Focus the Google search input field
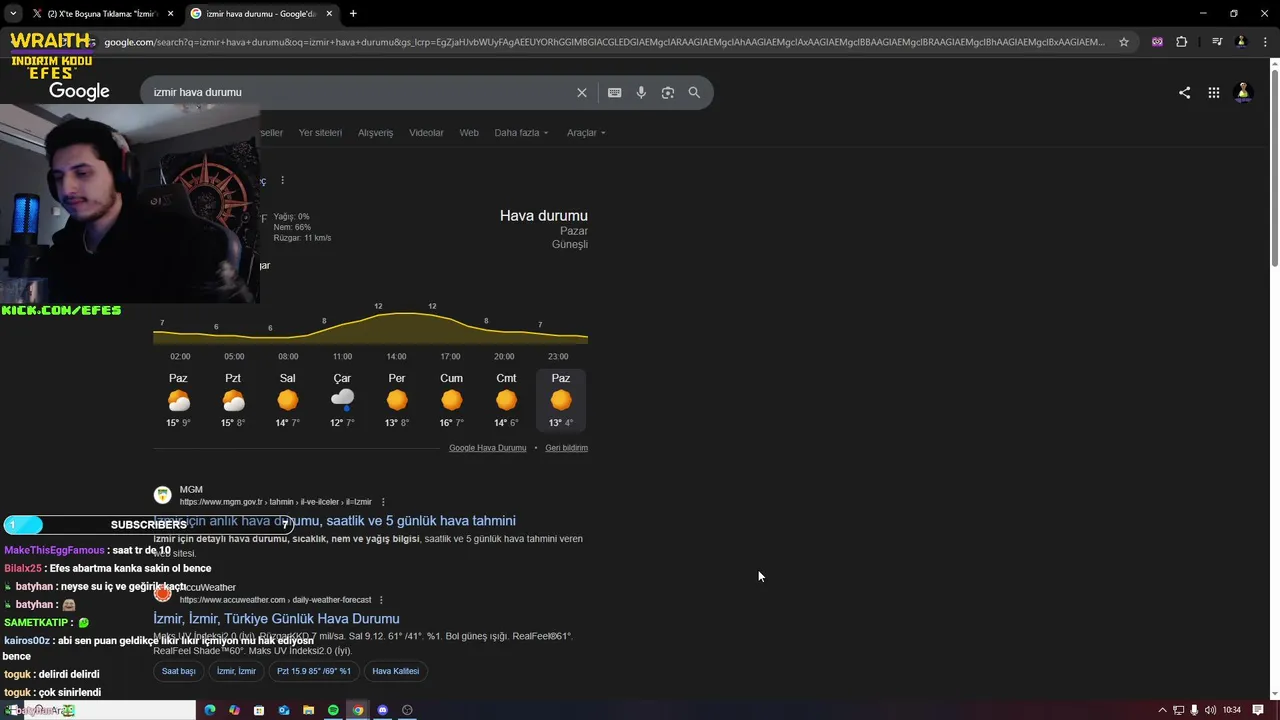Image resolution: width=1280 pixels, height=720 pixels. click(360, 92)
